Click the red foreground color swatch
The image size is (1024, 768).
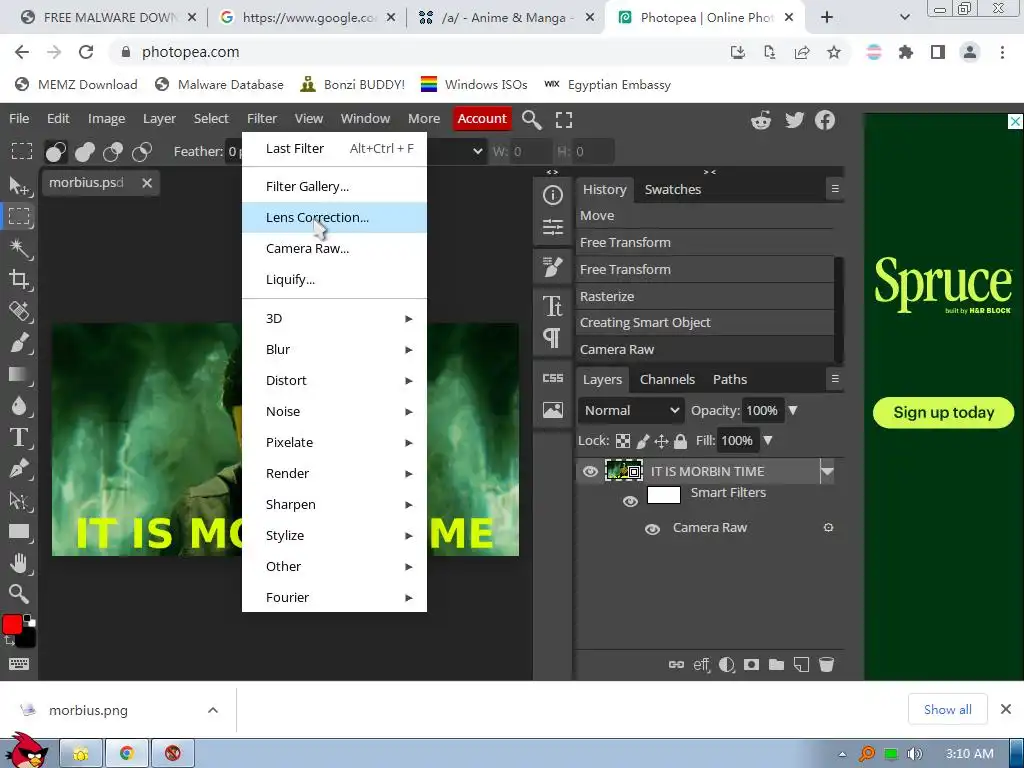[12, 625]
